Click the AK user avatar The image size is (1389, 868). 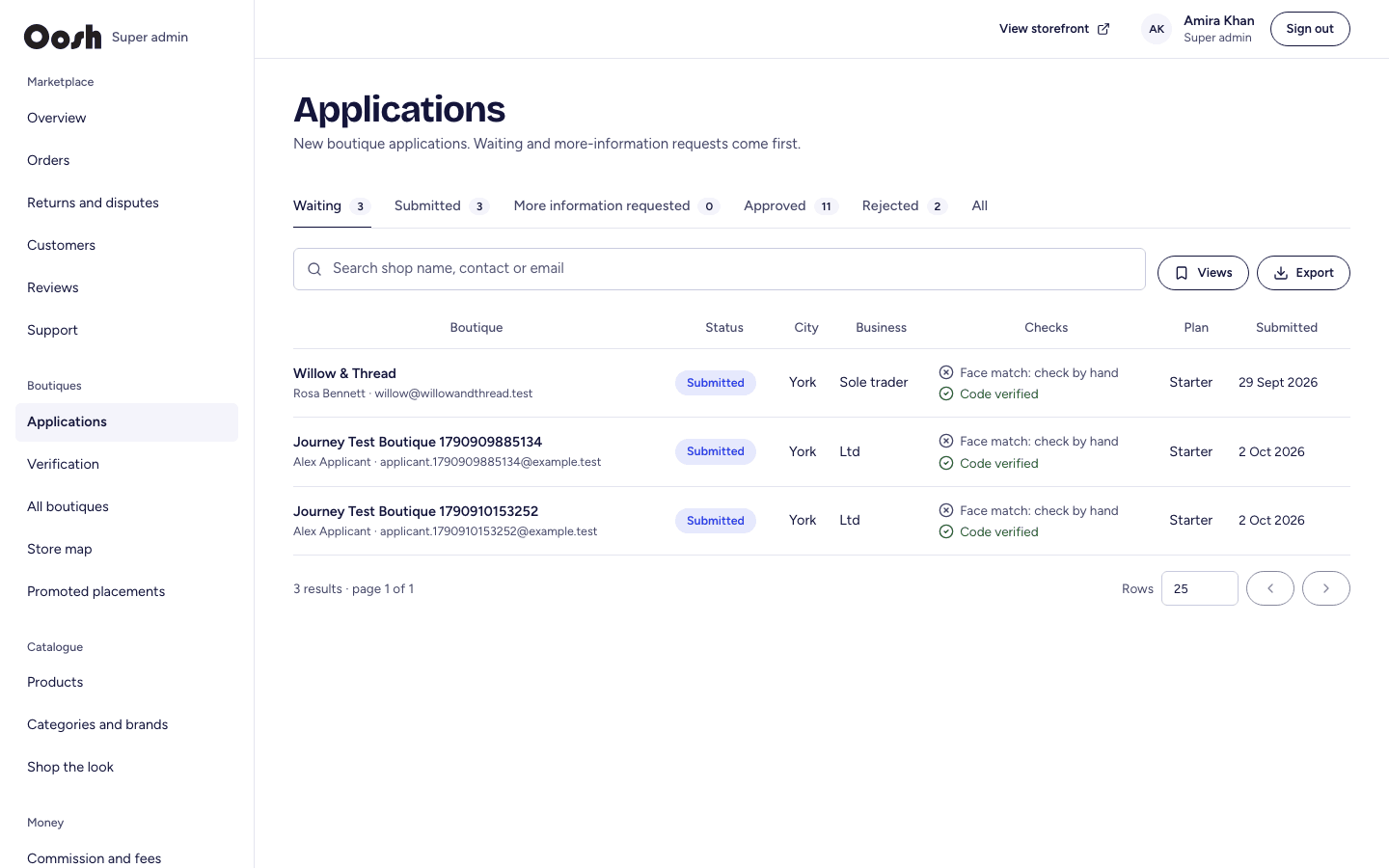(1157, 29)
